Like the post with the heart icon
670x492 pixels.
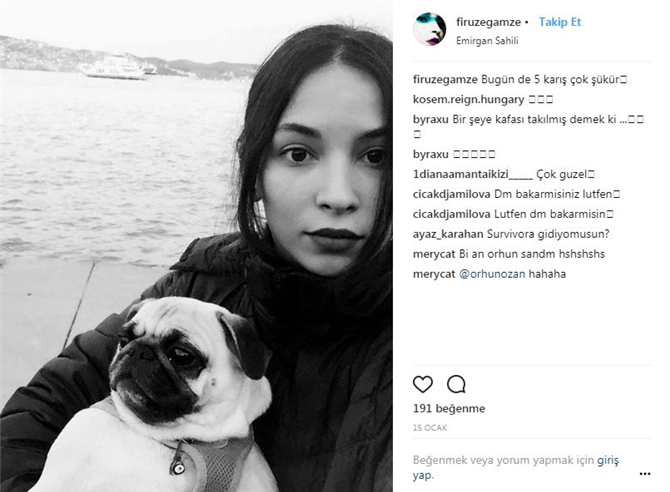coord(423,384)
